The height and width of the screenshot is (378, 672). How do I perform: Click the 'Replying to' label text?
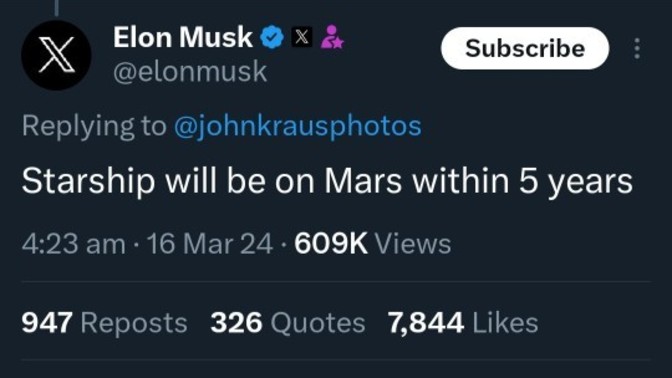[x=94, y=126]
